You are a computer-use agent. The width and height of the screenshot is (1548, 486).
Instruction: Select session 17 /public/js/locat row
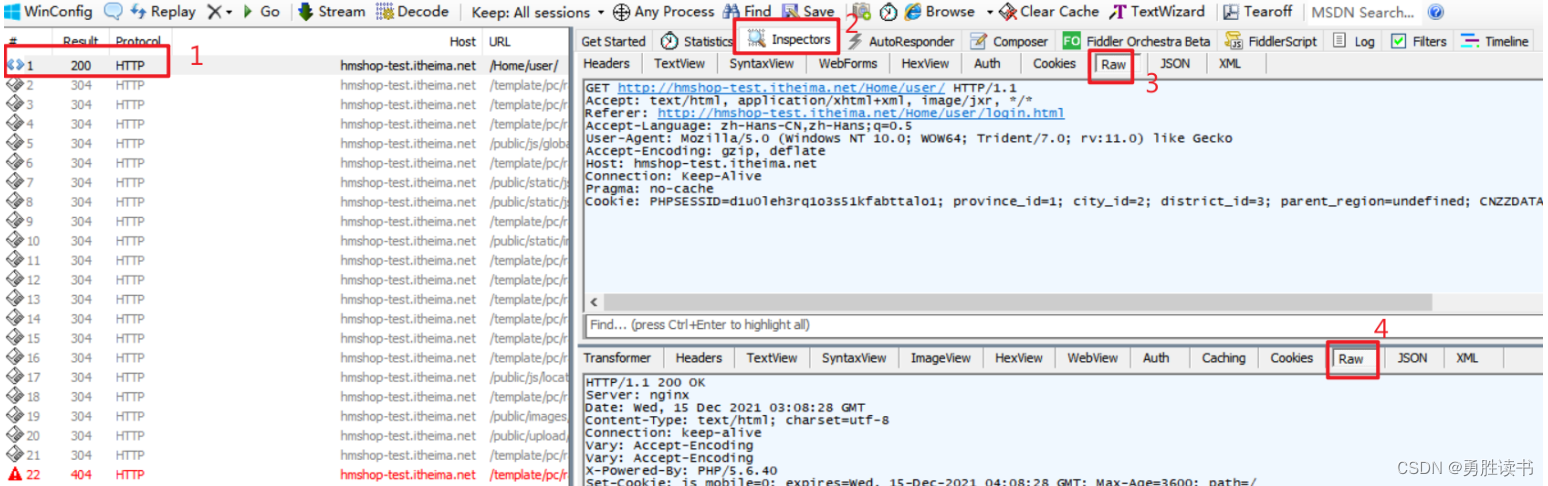(286, 377)
